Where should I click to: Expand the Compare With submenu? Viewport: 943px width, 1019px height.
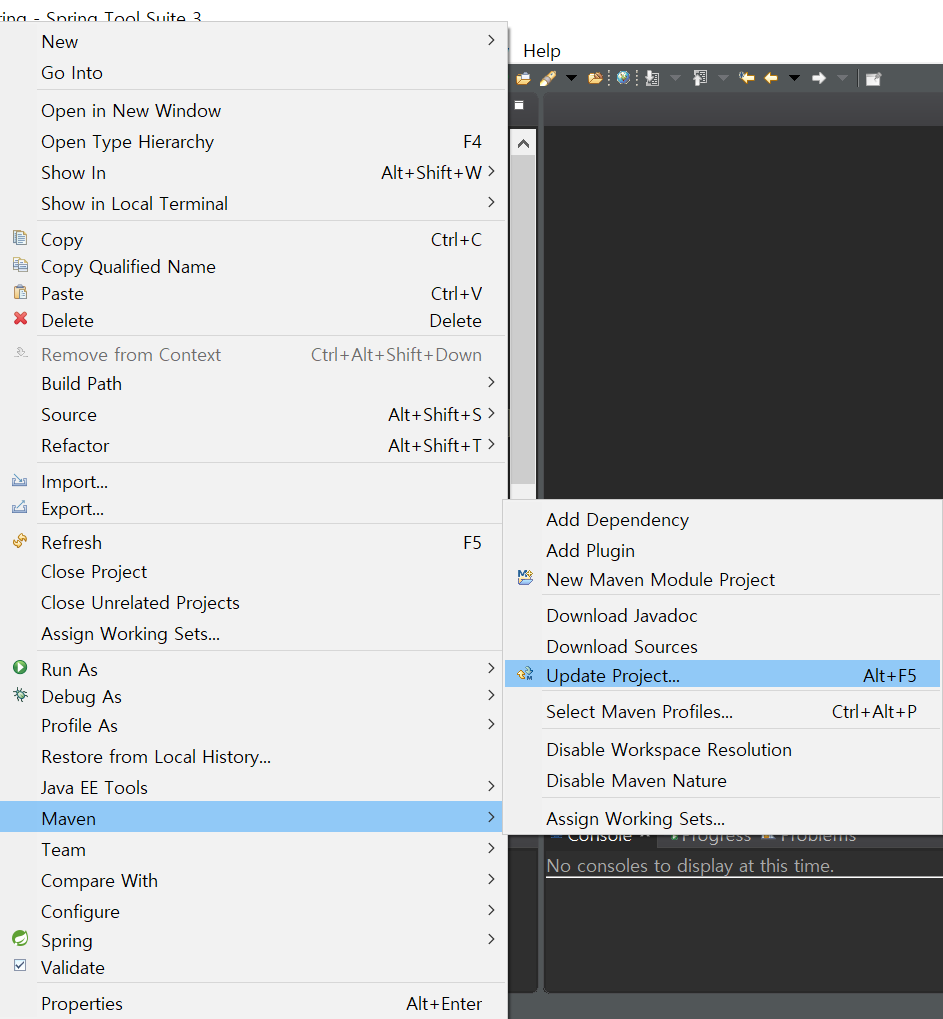[253, 881]
